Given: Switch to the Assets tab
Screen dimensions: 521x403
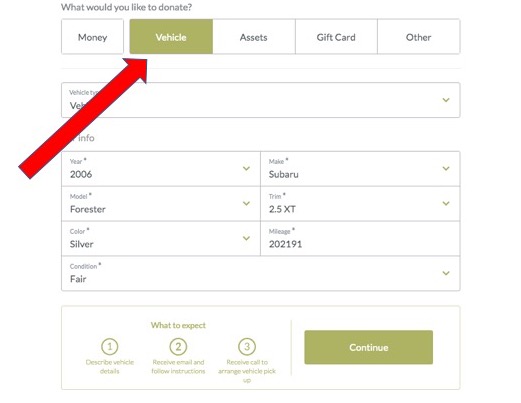Looking at the screenshot, I should coord(254,37).
